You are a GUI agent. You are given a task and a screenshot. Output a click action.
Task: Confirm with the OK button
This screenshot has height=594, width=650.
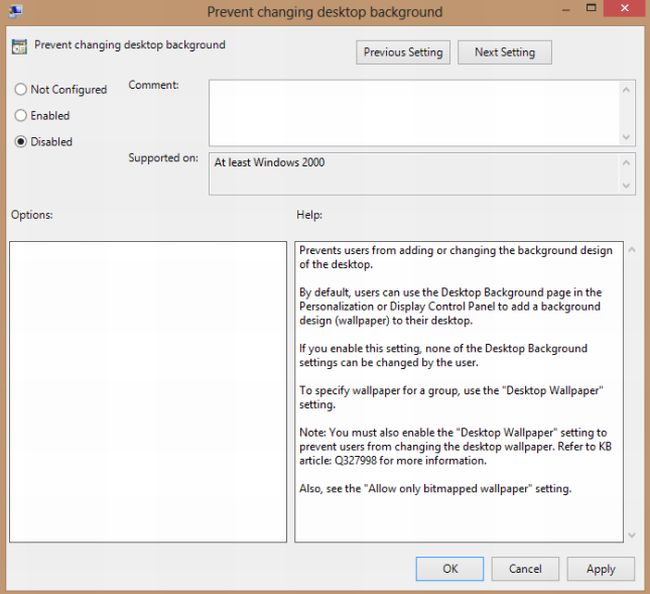450,569
